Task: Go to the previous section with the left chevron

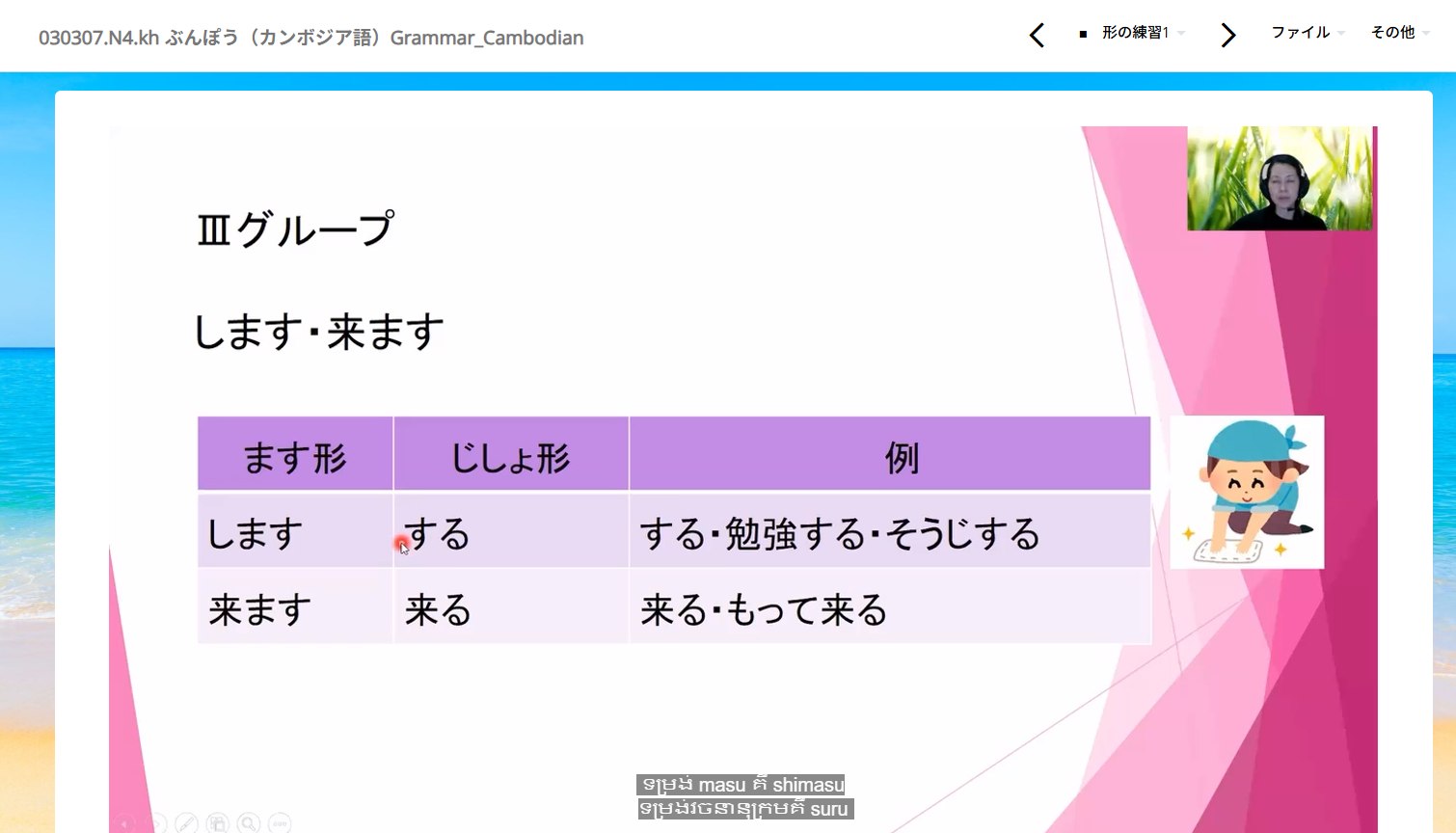Action: click(x=1037, y=36)
